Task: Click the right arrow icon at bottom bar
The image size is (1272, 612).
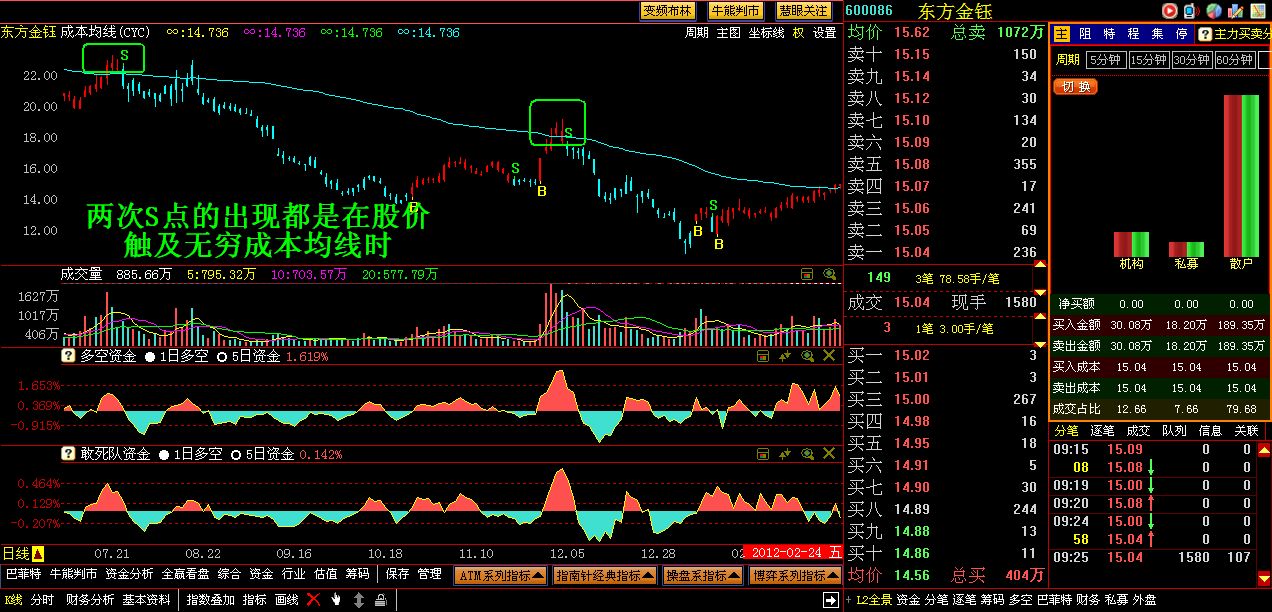Action: [x=830, y=600]
